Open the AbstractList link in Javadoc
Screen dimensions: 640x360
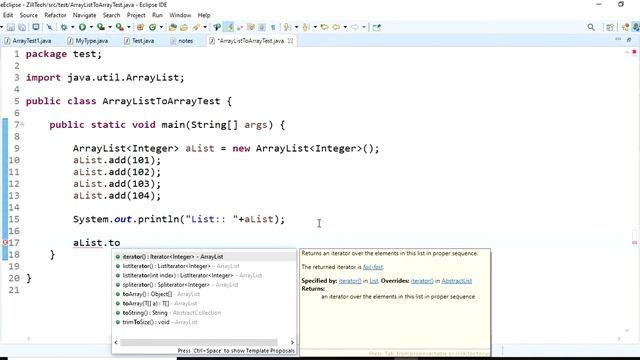456,281
